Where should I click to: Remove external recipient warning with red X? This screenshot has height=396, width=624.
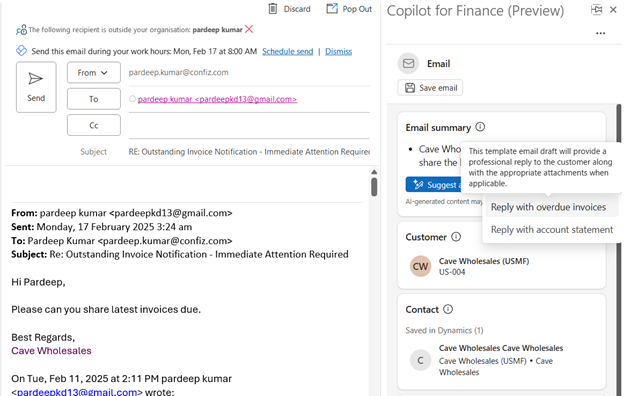[249, 29]
